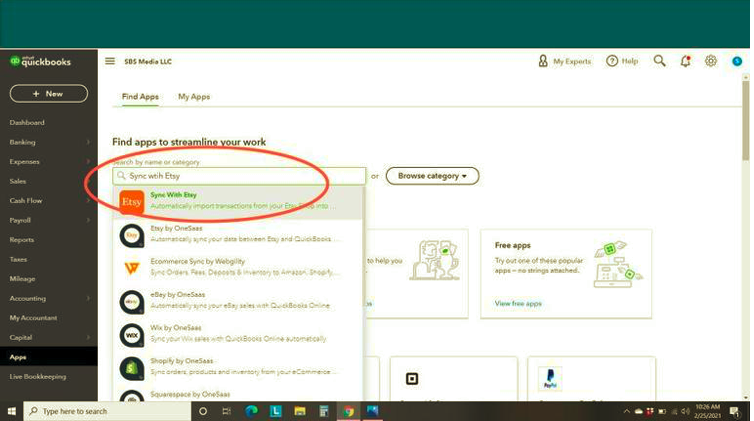Click the taskbar clock and date

click(x=707, y=411)
